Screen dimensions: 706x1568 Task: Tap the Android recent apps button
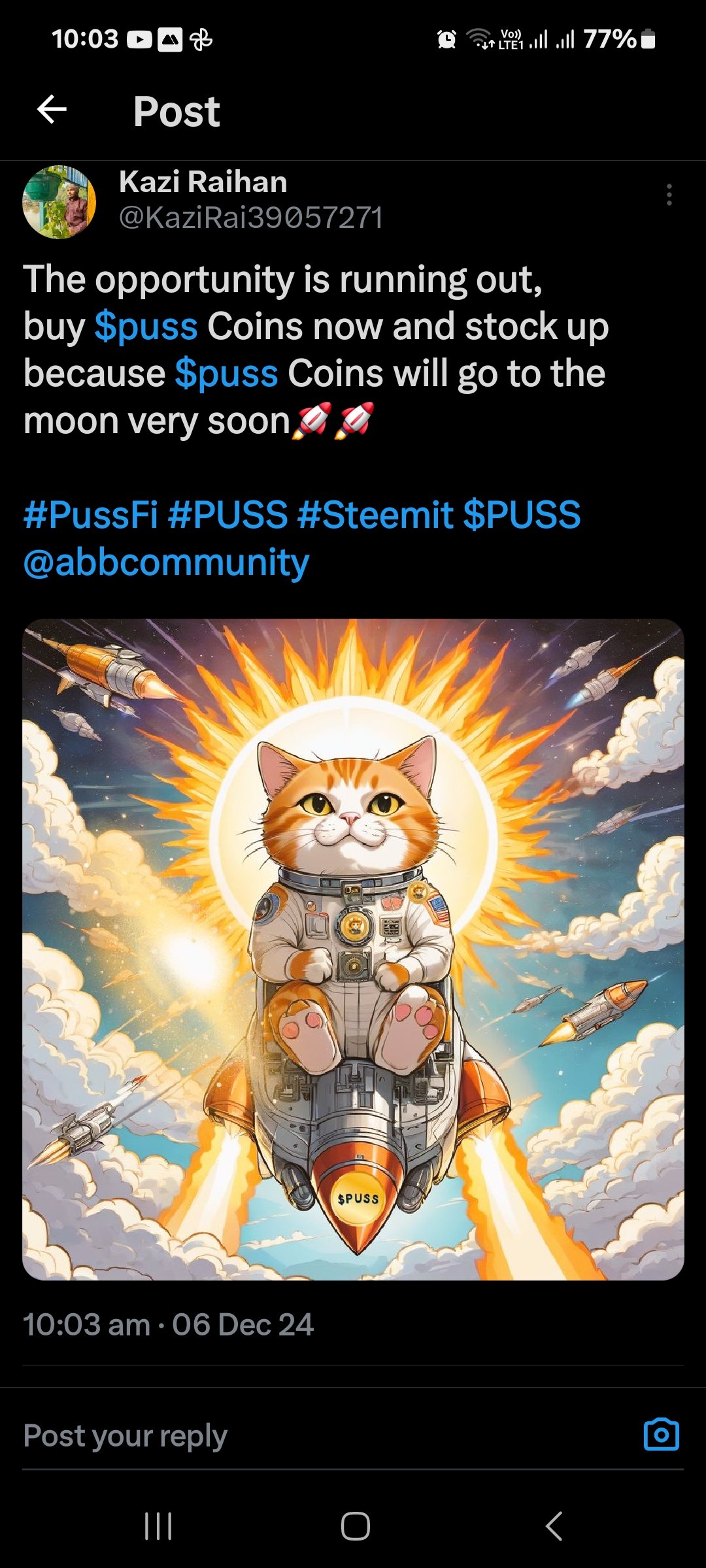[x=158, y=1526]
